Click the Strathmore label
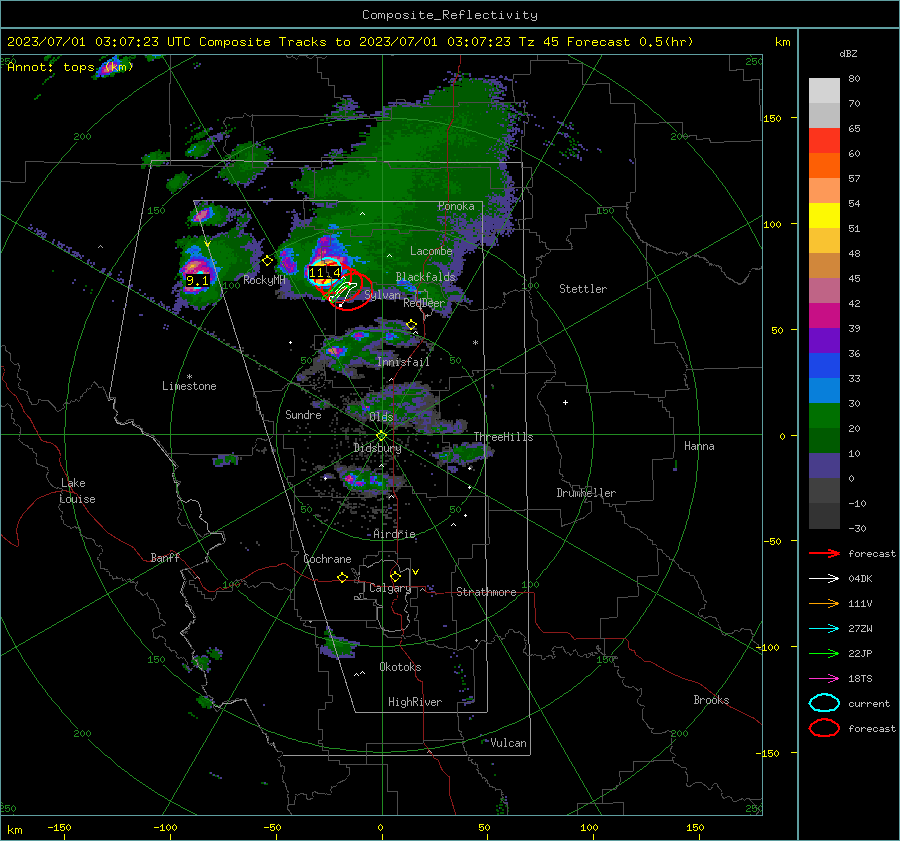900x841 pixels. (486, 592)
